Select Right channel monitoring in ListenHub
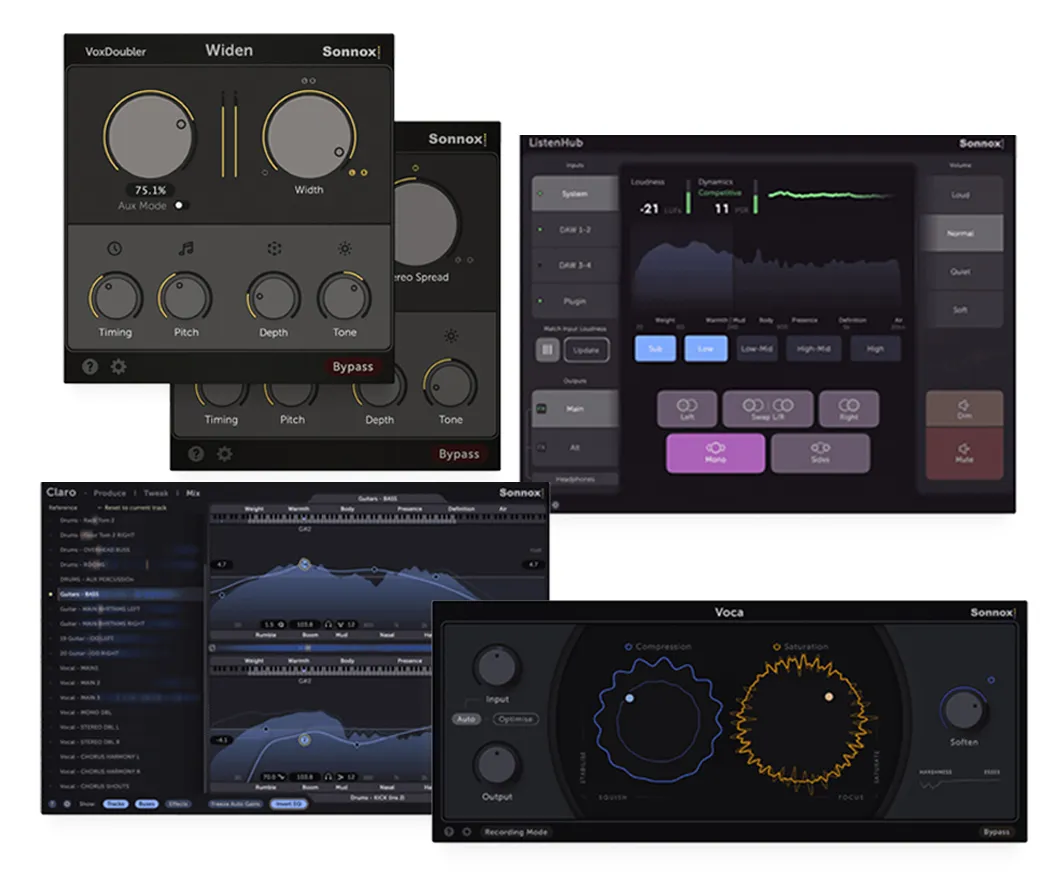1057x893 pixels. [x=849, y=408]
